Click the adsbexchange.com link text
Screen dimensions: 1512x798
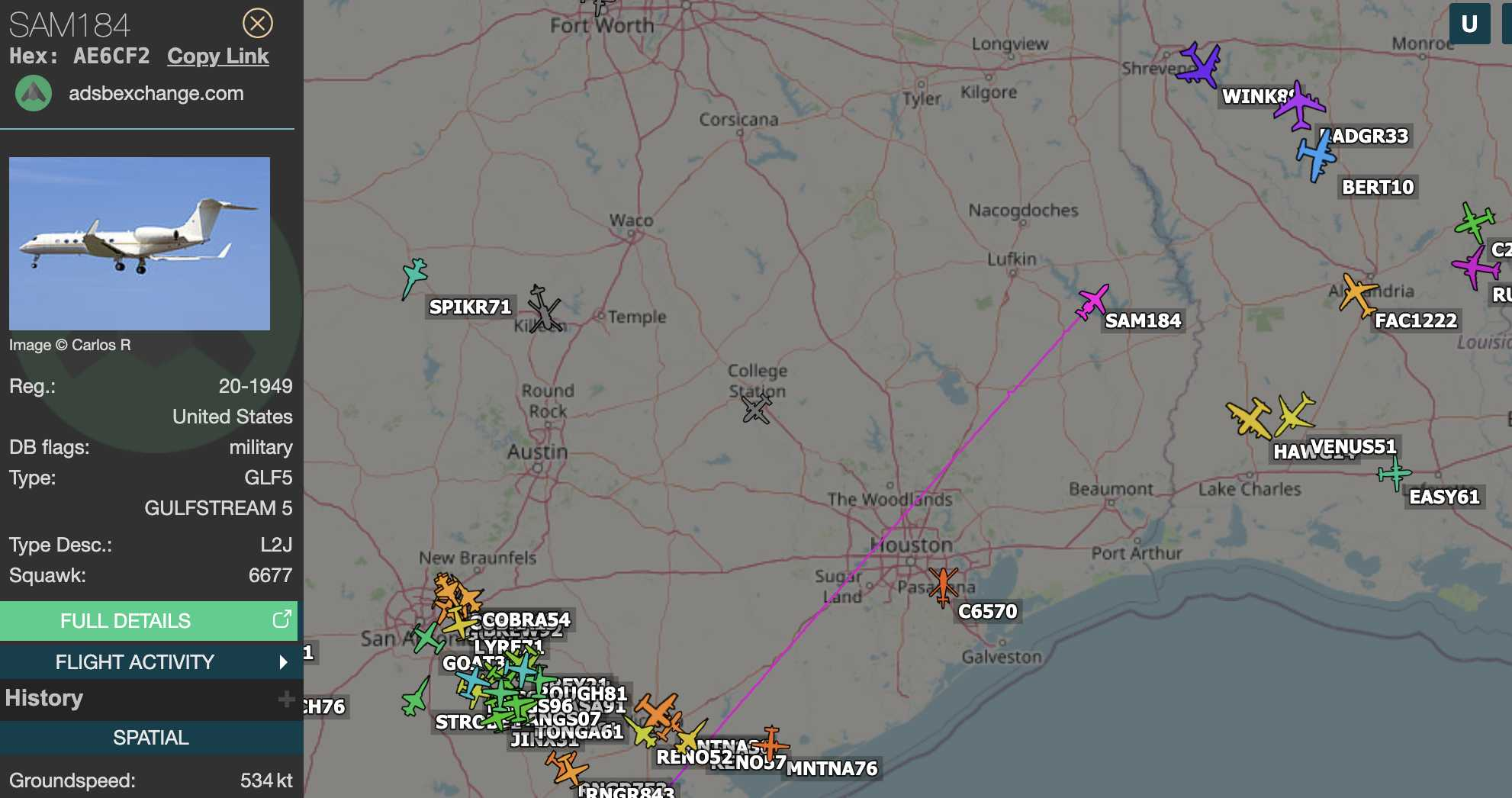pos(156,94)
